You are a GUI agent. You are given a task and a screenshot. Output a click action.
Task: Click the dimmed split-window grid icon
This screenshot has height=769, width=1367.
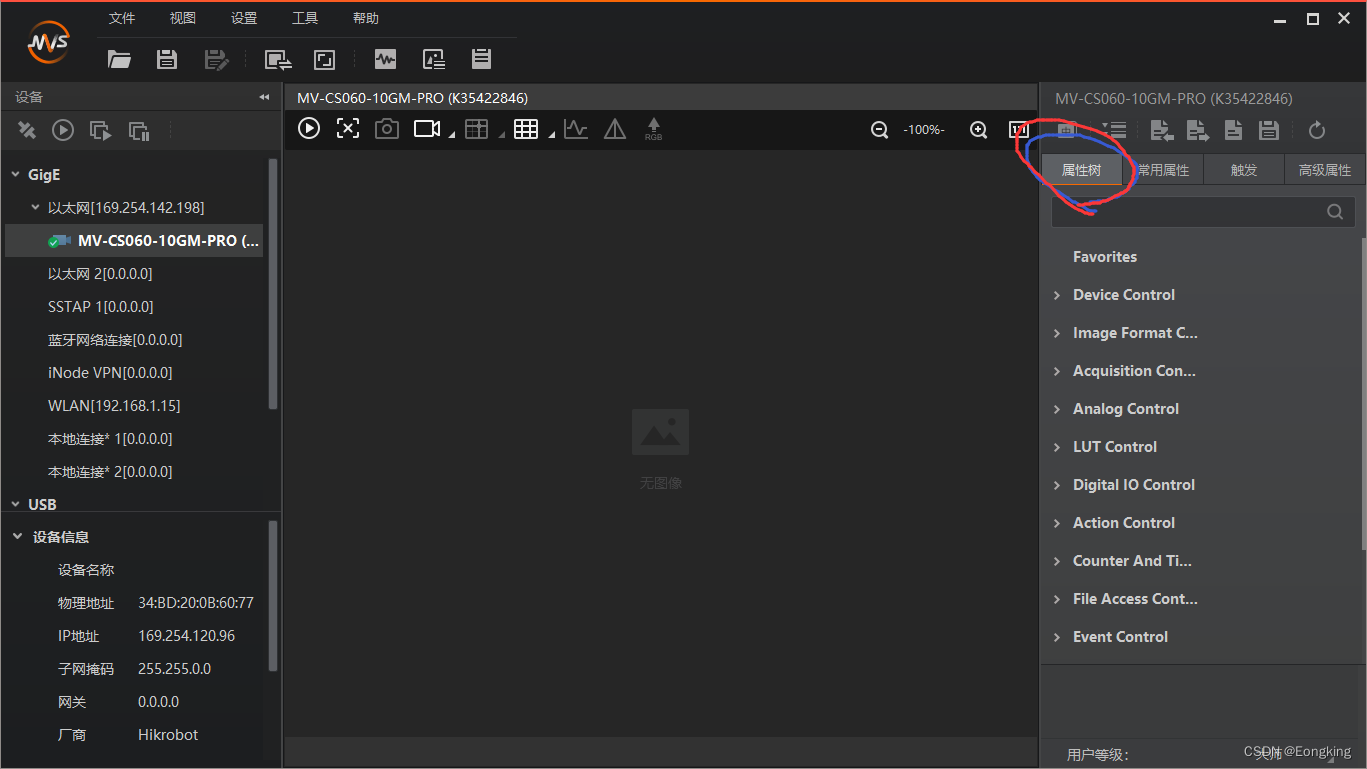(476, 129)
